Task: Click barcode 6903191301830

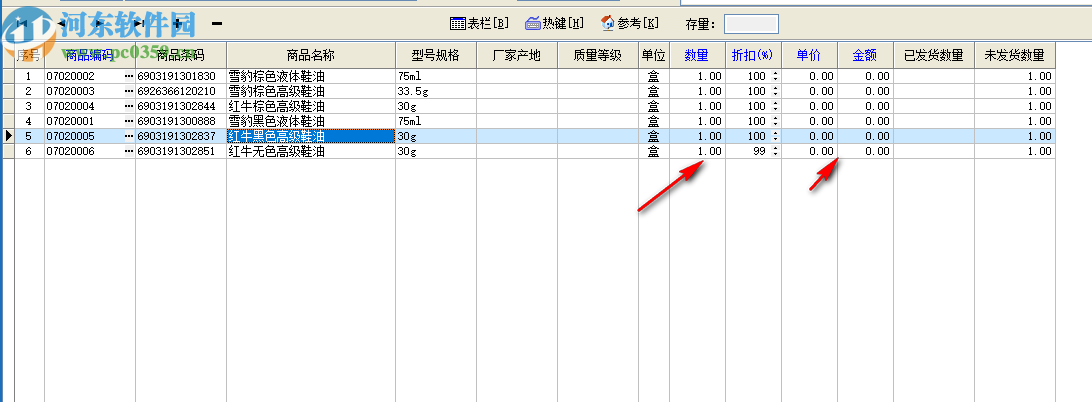Action: tap(177, 76)
